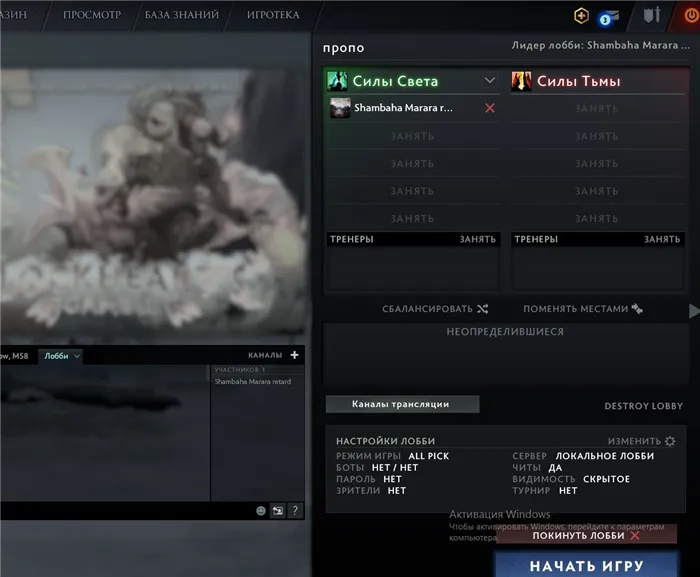Click Shambaha Marara retard in participants list
Viewport: 700px width, 577px height.
click(x=253, y=381)
